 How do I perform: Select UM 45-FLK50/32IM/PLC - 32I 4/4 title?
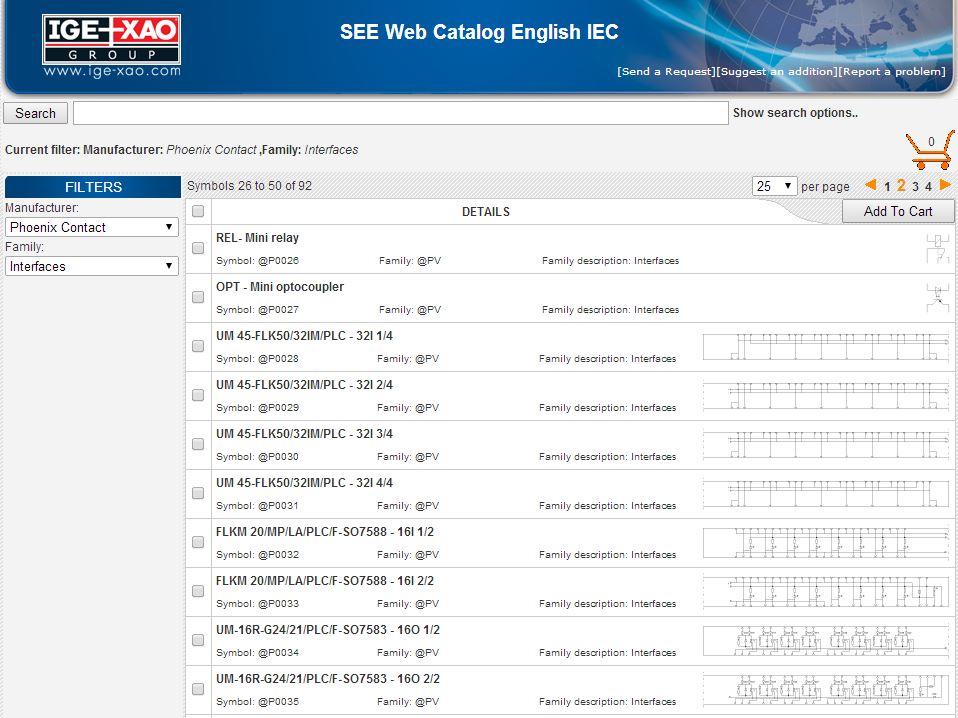304,483
